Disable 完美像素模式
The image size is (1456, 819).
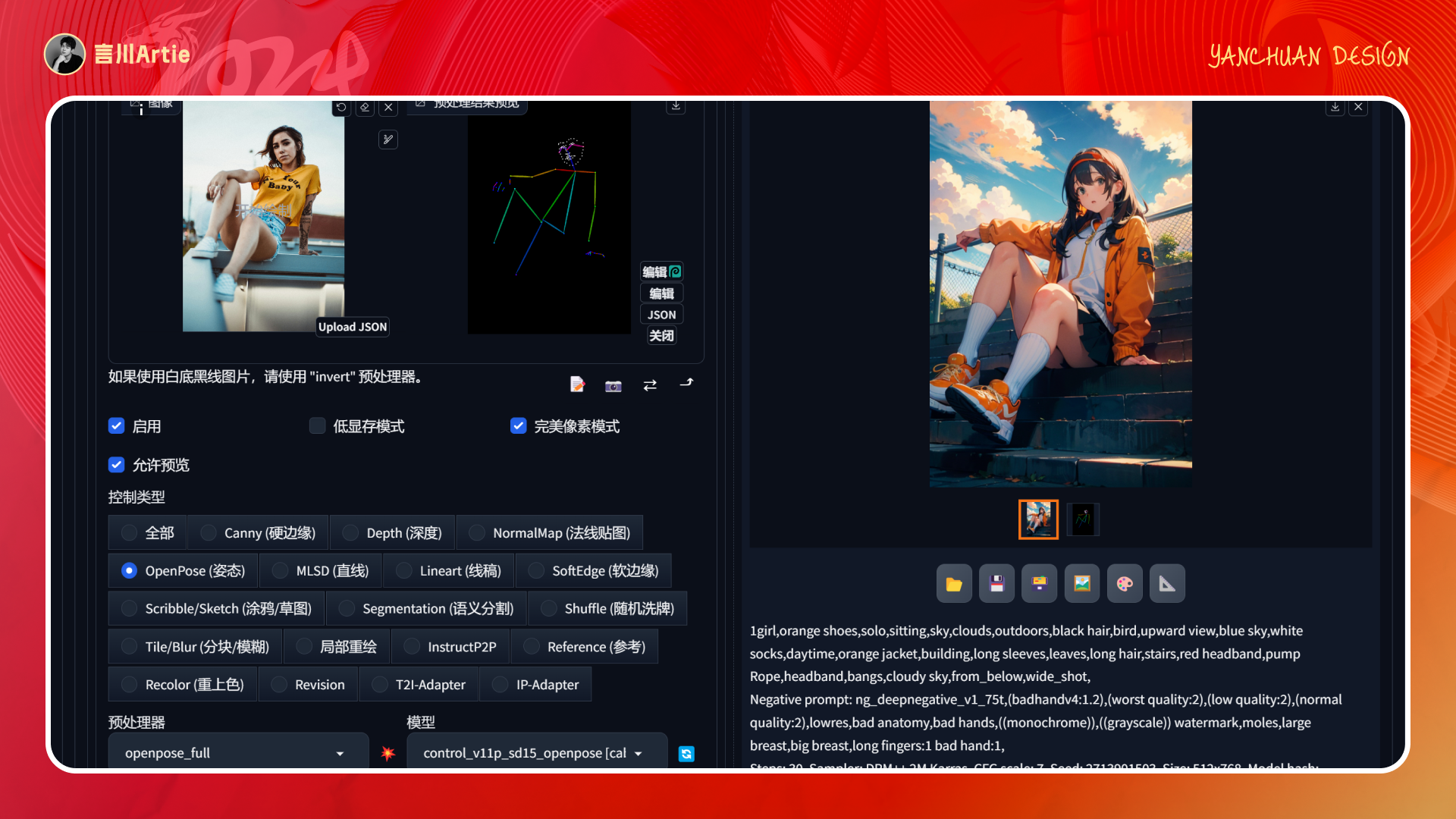pos(518,425)
